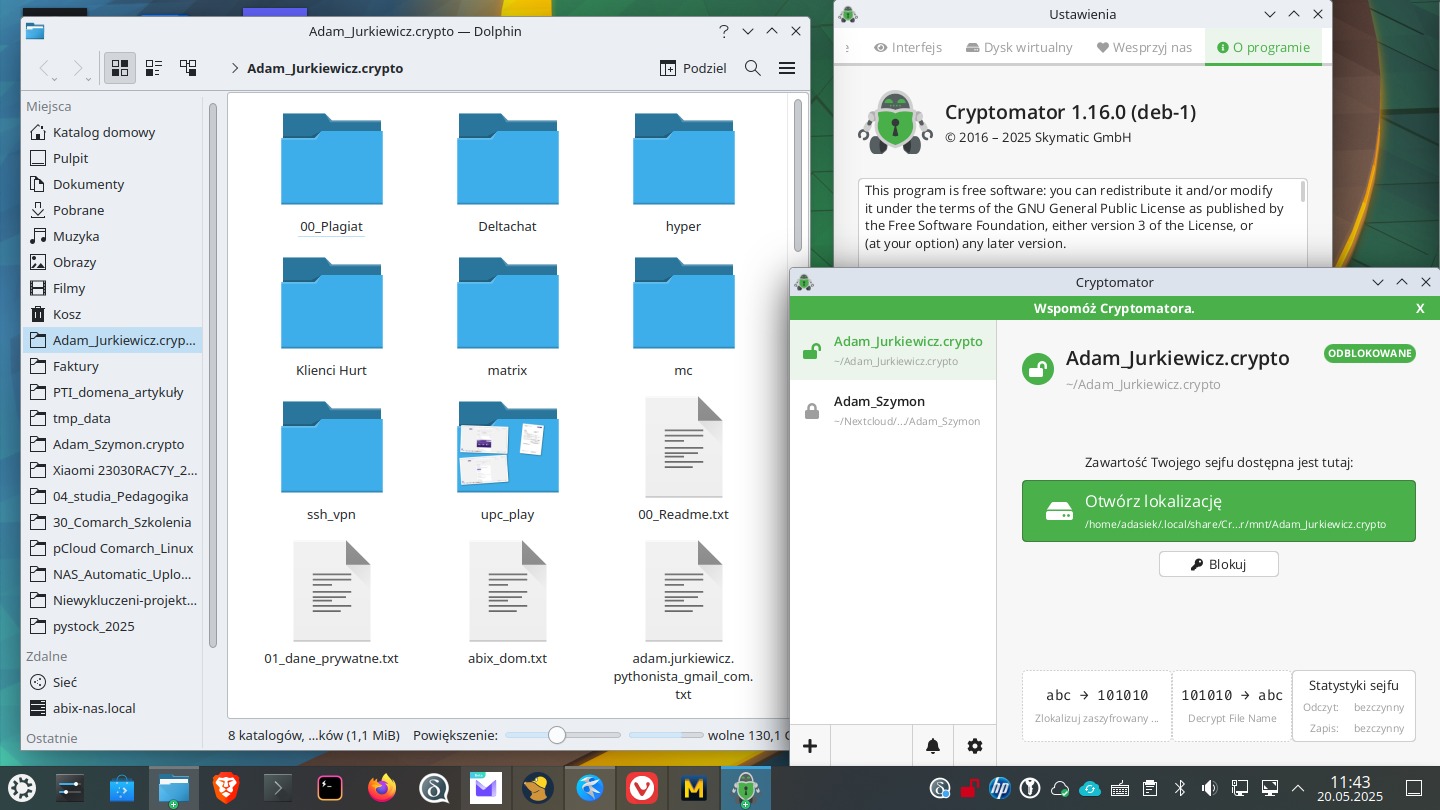Switch Dolphin to icons view mode
This screenshot has width=1440, height=810.
[x=120, y=68]
